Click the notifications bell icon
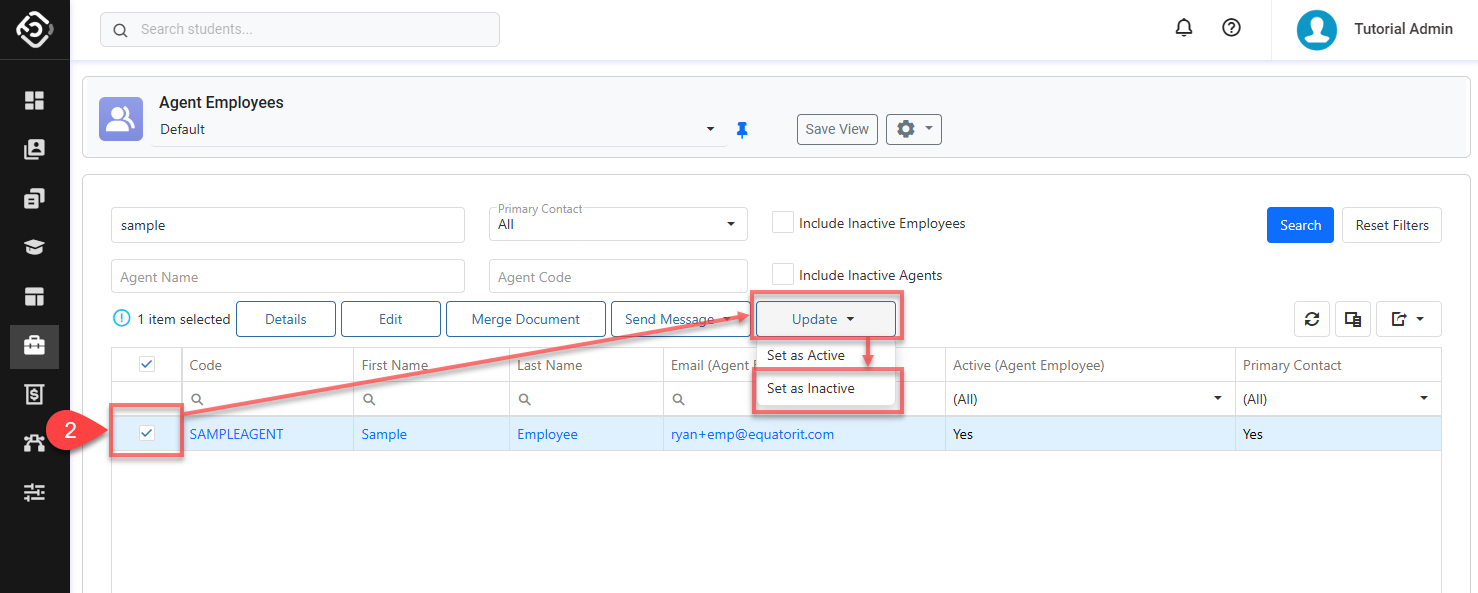The width and height of the screenshot is (1478, 593). (x=1184, y=29)
